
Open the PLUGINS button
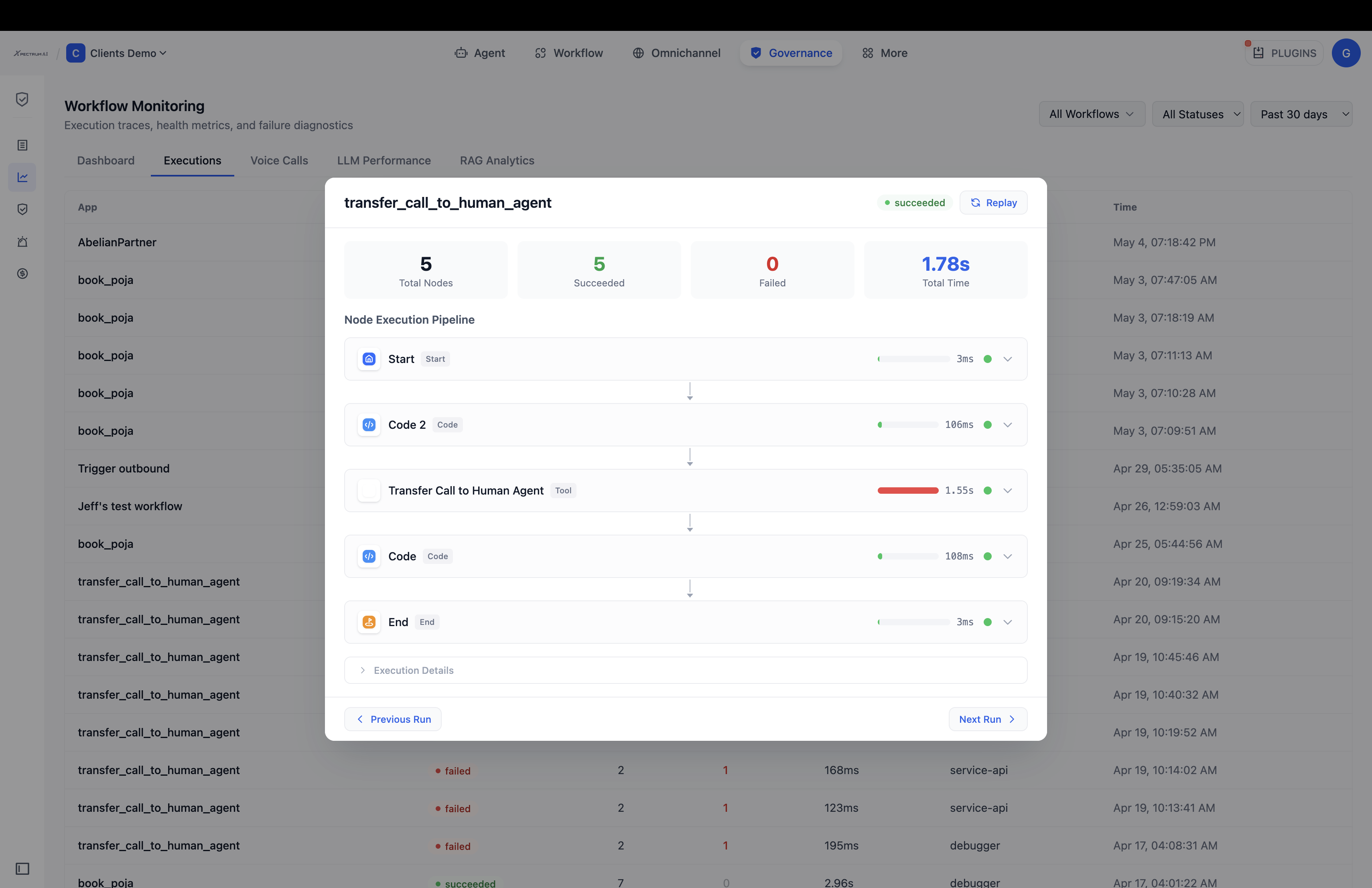click(x=1284, y=53)
